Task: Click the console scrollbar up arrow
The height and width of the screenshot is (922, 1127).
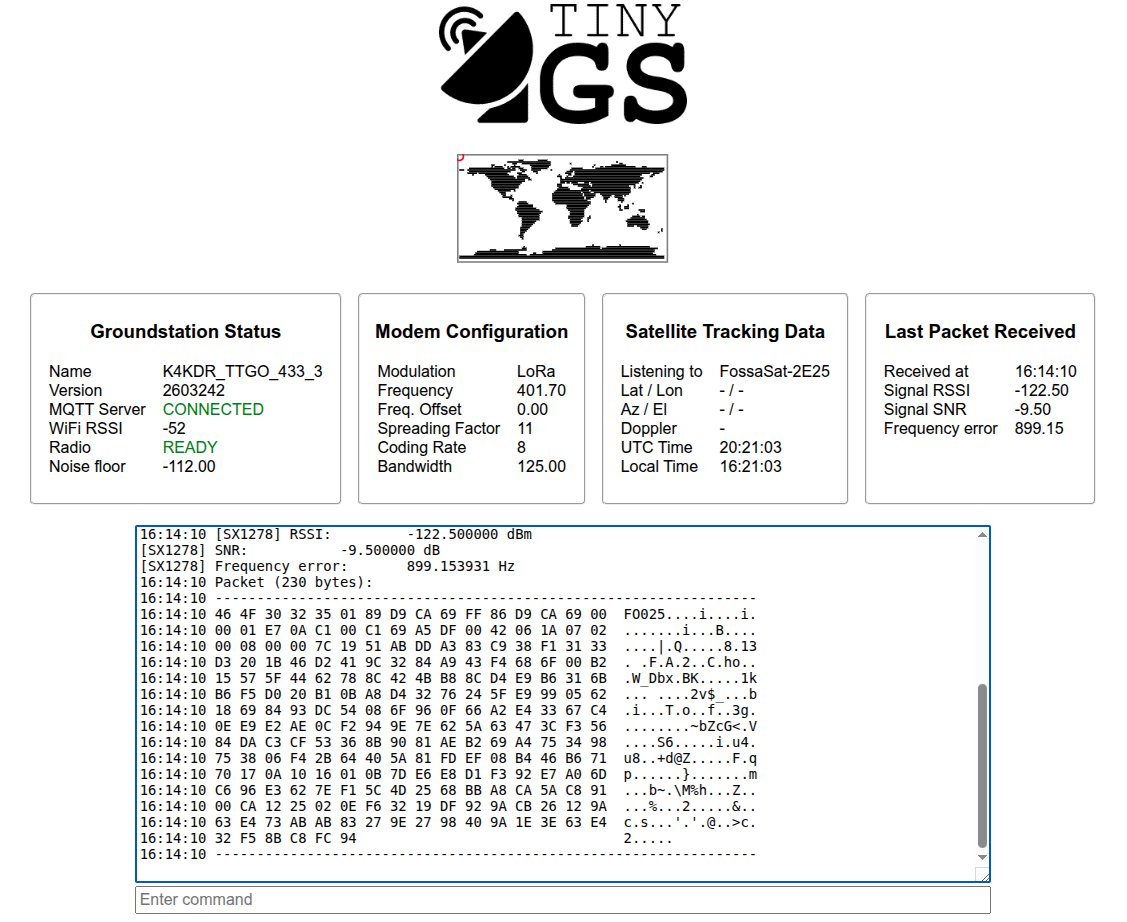Action: coord(982,535)
